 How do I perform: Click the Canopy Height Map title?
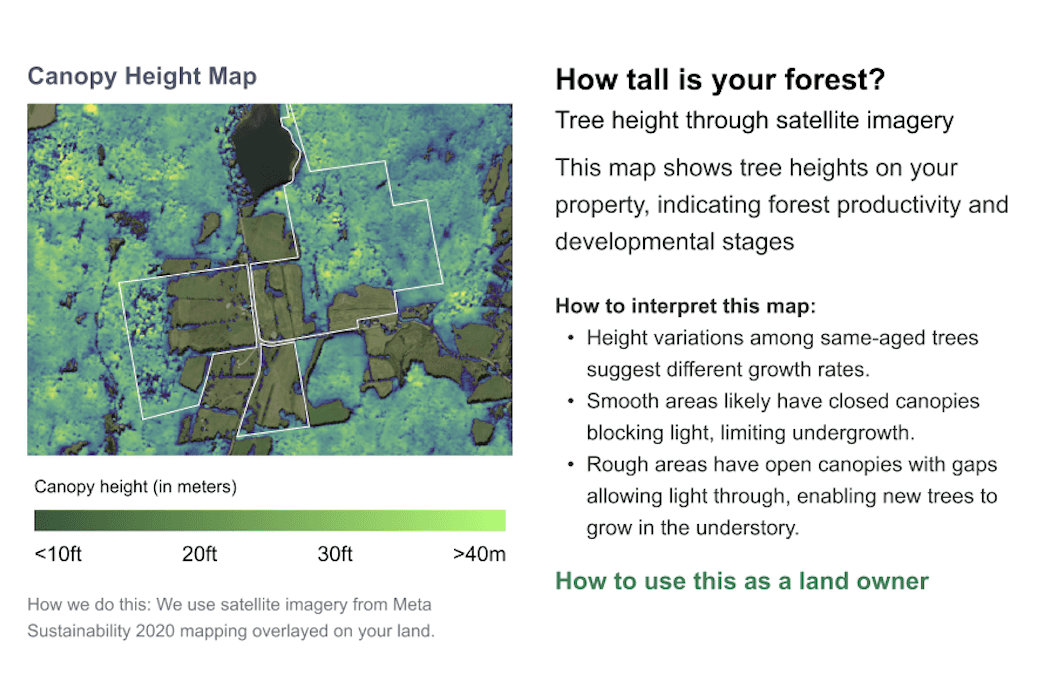[x=142, y=76]
